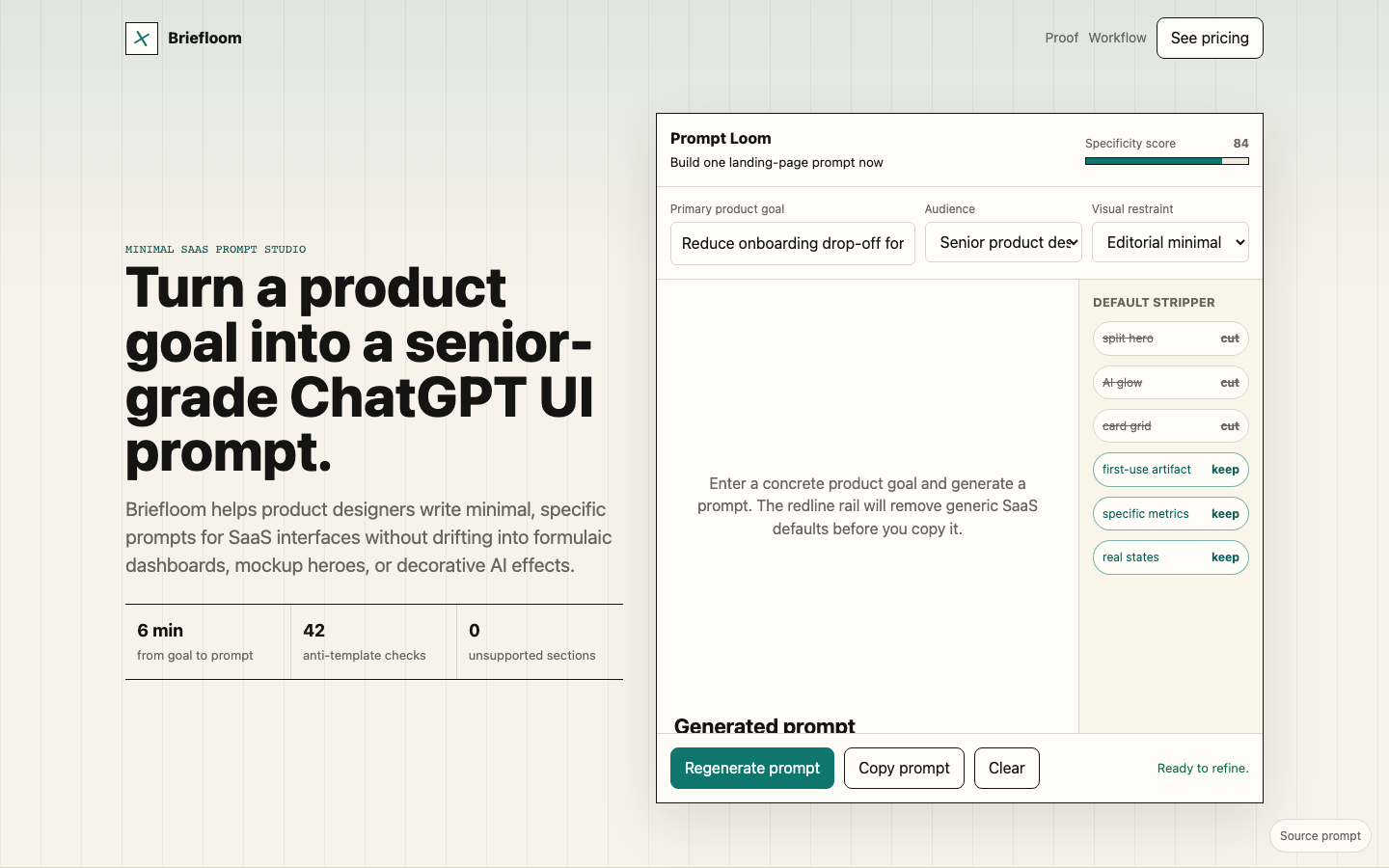Focus the Primary product goal field
The width and height of the screenshot is (1389, 868).
coord(793,243)
